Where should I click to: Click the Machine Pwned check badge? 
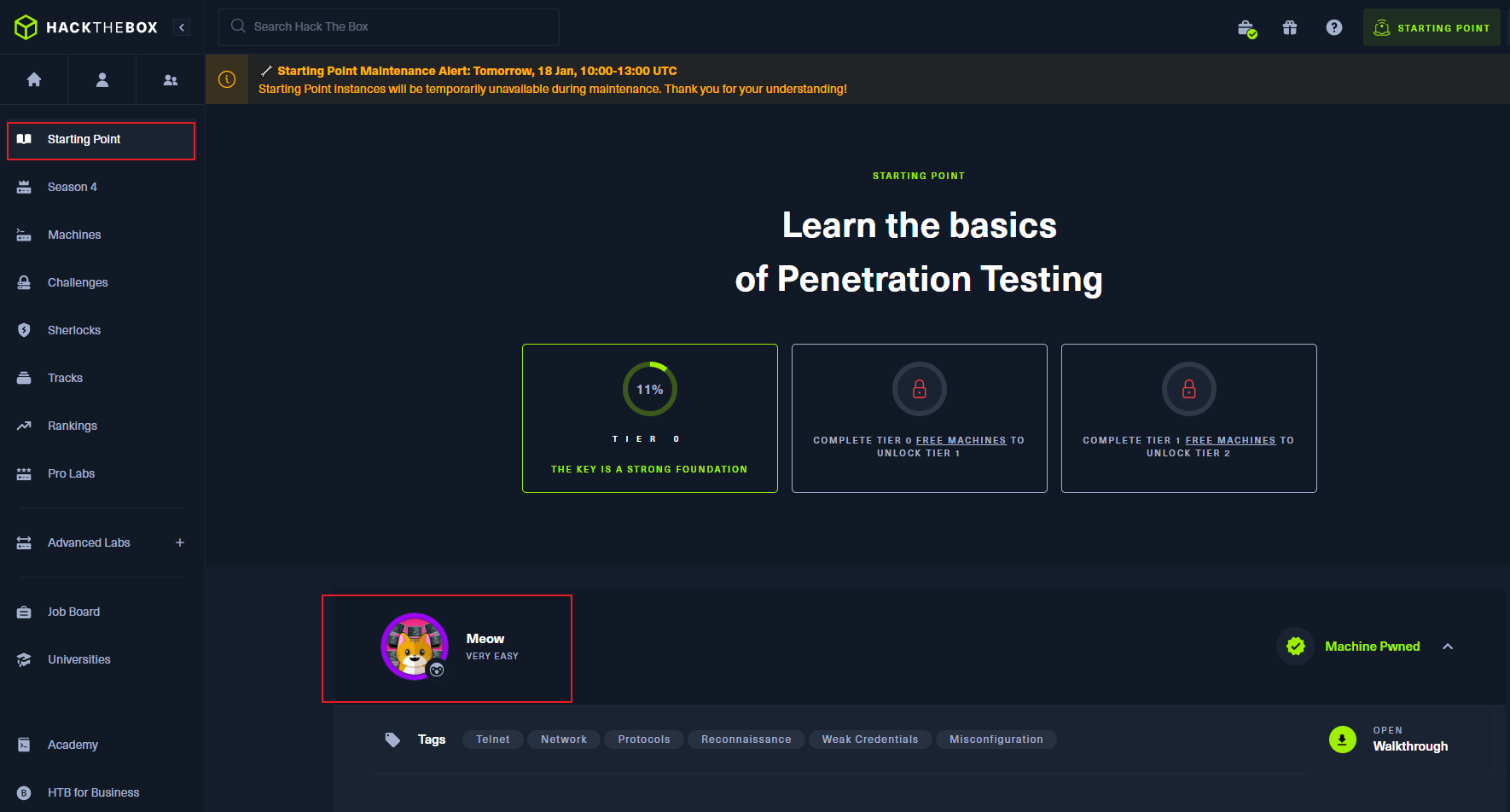click(1296, 647)
